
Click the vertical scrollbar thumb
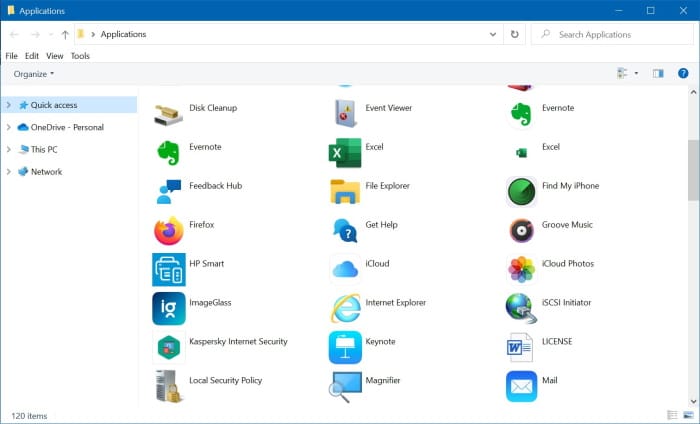point(693,170)
